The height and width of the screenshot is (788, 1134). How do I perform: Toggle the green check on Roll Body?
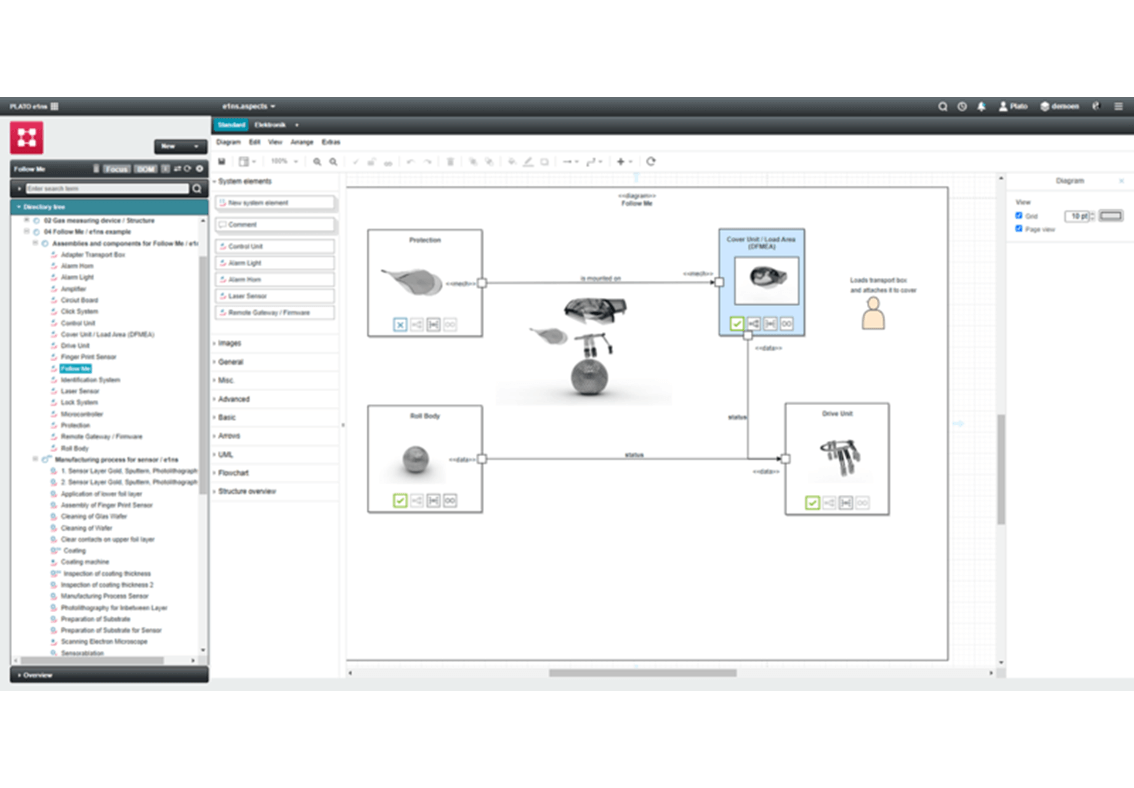tap(400, 500)
